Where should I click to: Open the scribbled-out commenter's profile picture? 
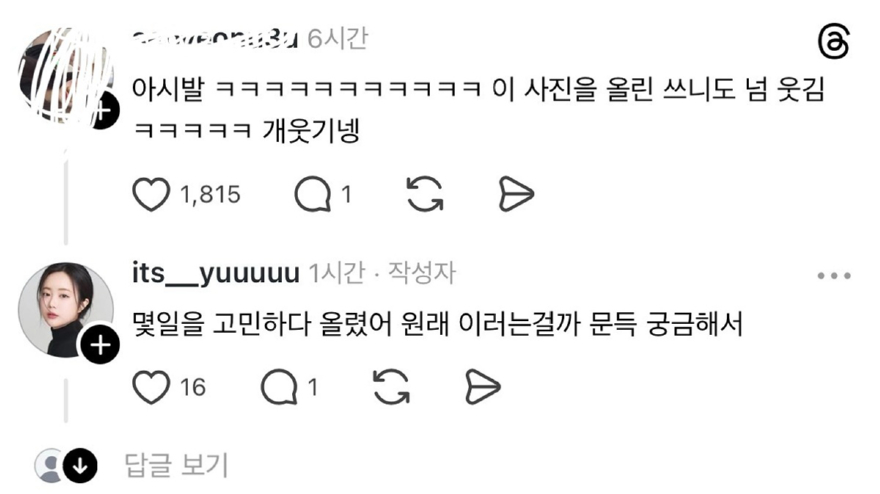tap(66, 76)
